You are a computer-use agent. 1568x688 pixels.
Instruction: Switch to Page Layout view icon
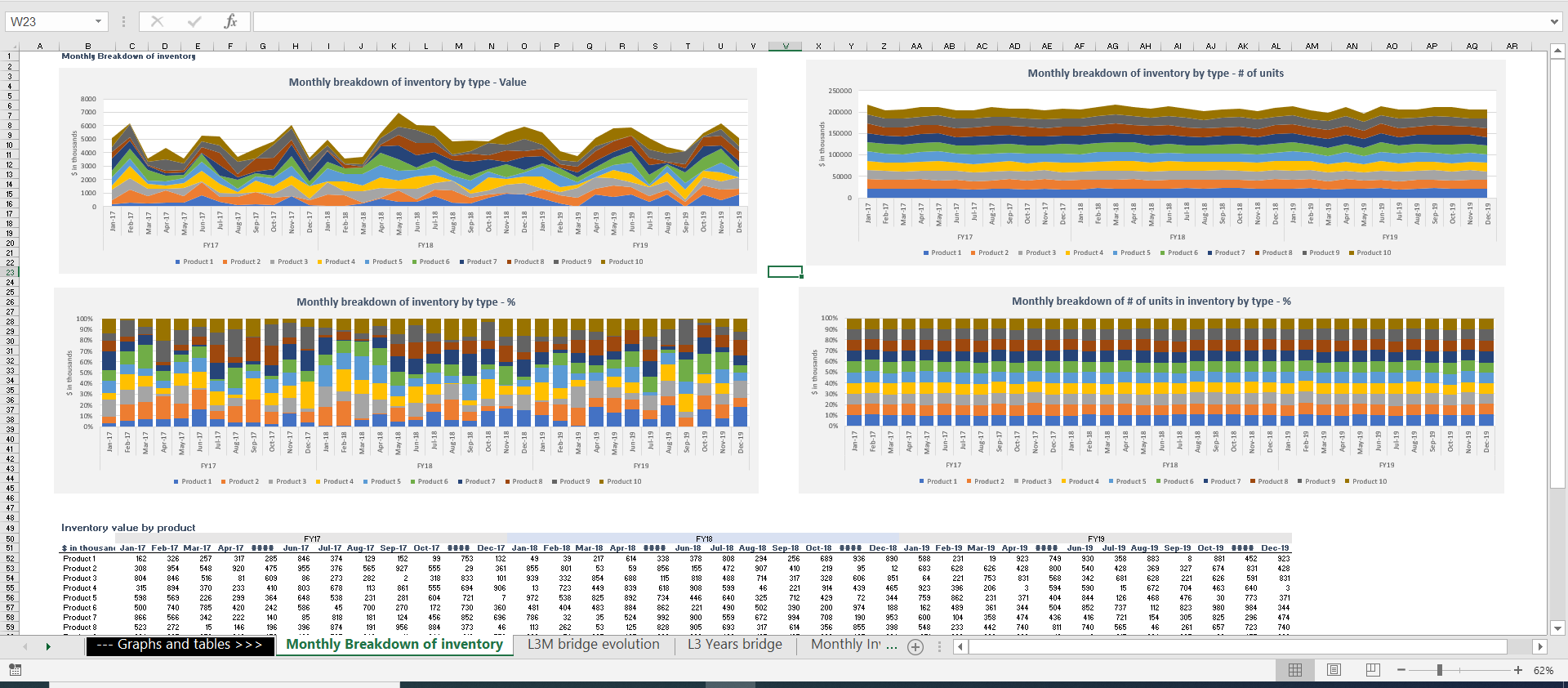click(1334, 670)
